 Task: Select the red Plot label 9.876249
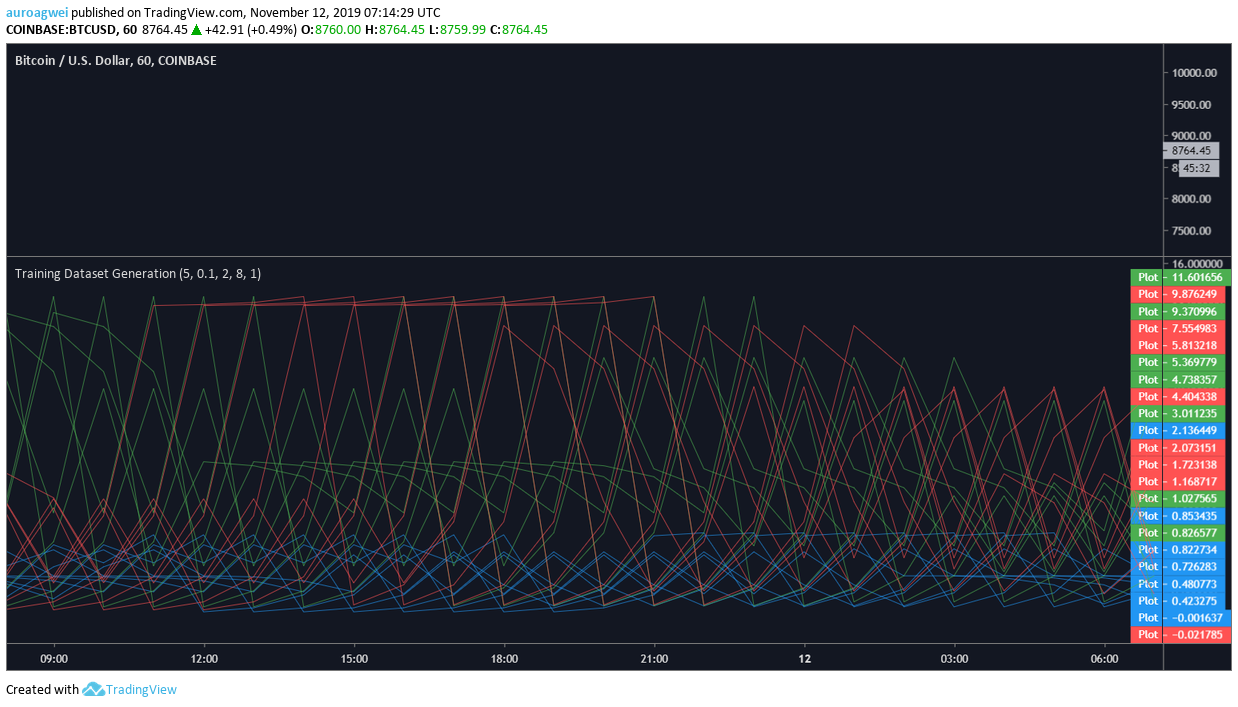[1177, 294]
